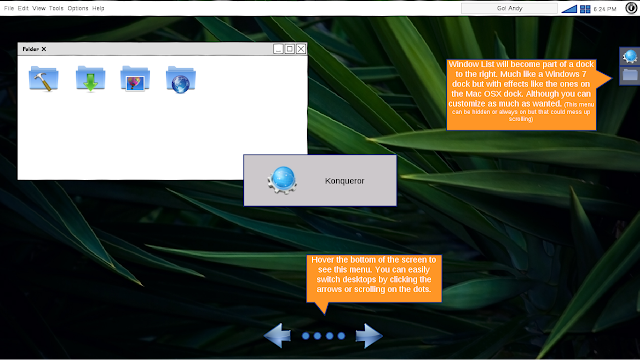Viewport: 640px width, 360px height.
Task: Select the fourth desktop dot
Action: click(341, 336)
